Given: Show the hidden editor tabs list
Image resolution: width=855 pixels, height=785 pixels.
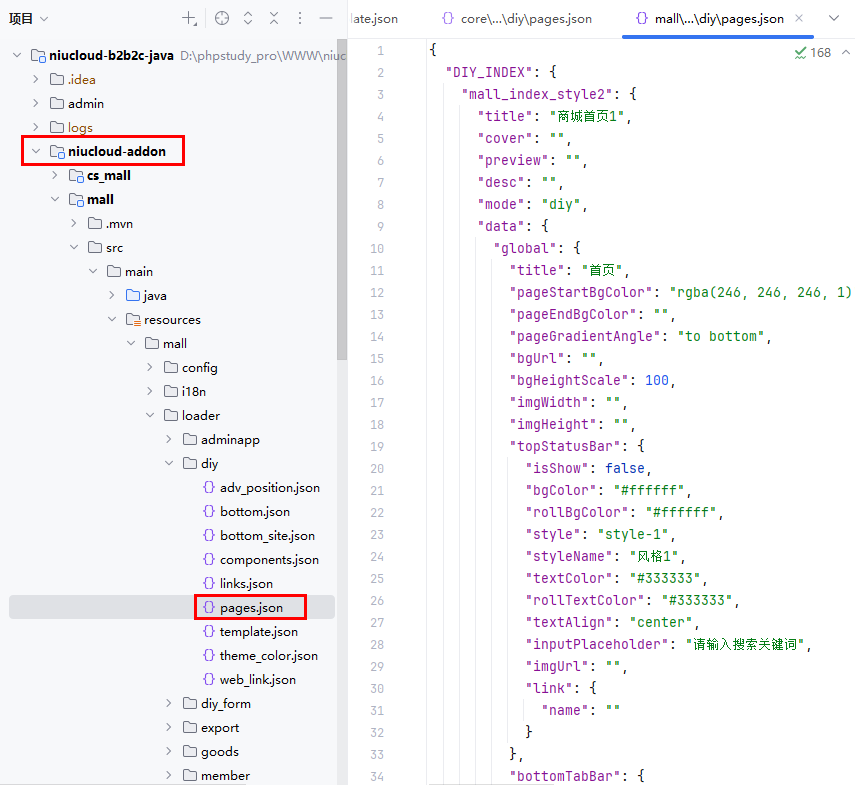Looking at the screenshot, I should [834, 19].
